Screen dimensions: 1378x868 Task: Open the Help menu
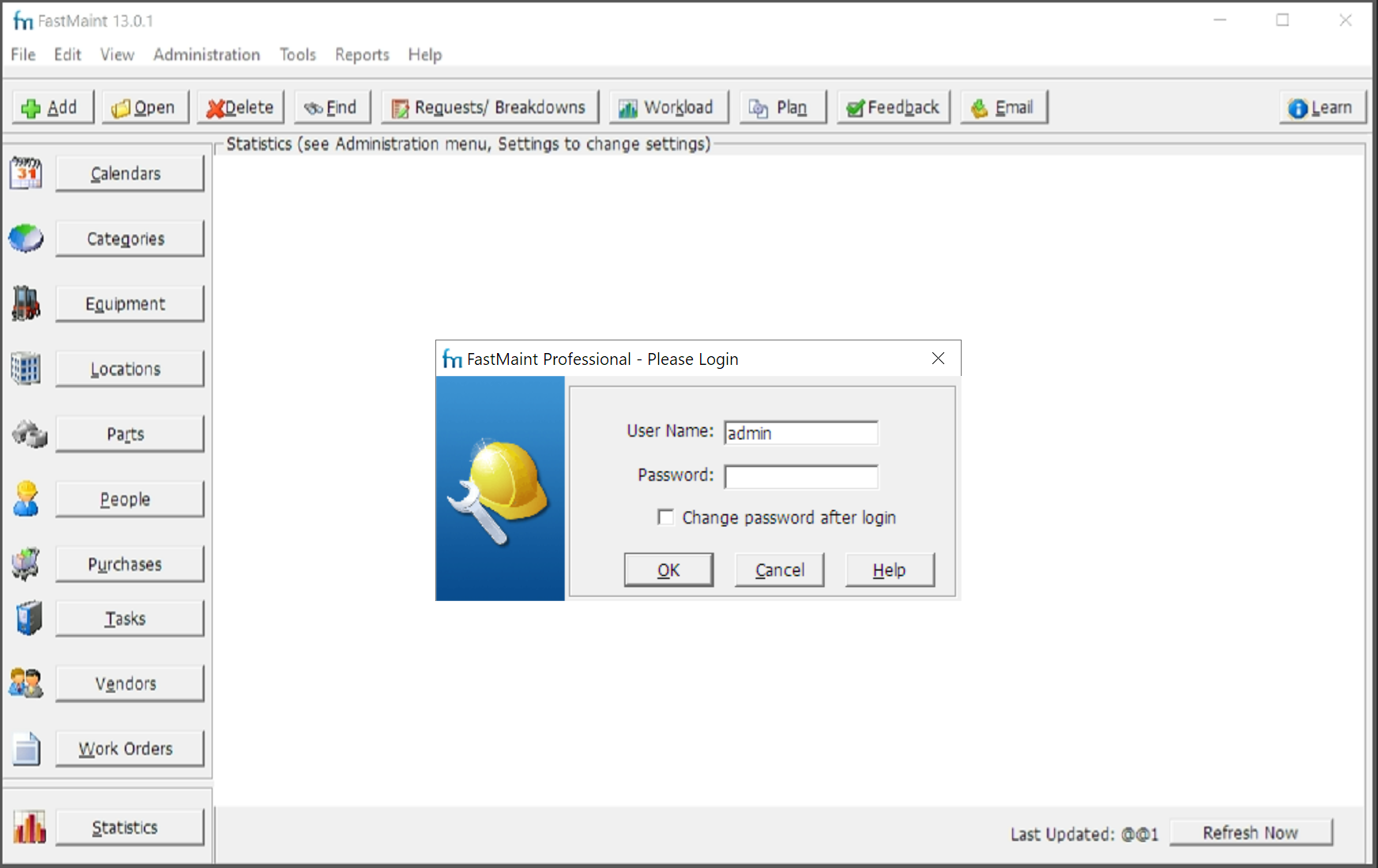click(x=424, y=54)
